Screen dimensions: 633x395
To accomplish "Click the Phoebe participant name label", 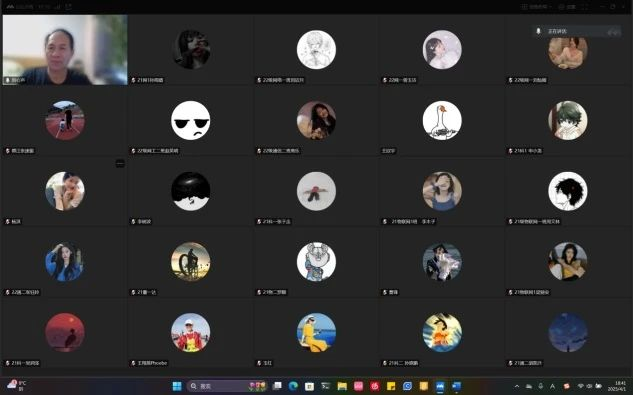I will point(152,363).
